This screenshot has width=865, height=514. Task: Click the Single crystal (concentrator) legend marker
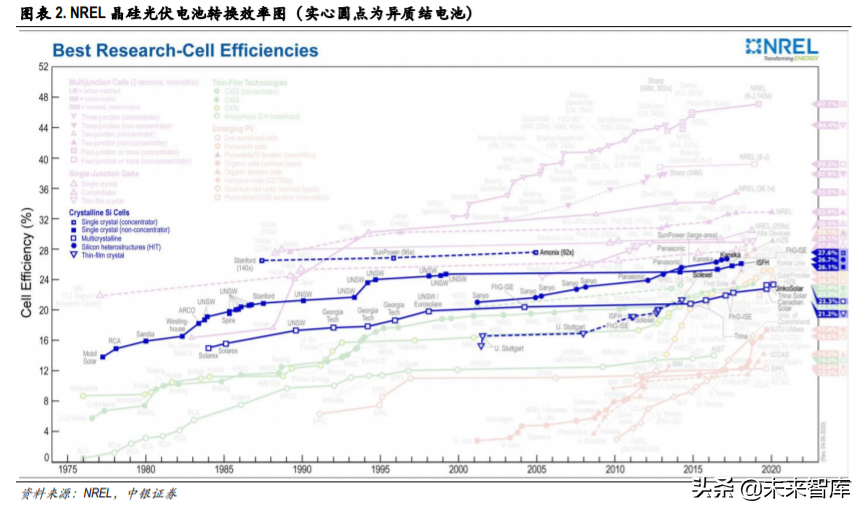tap(73, 222)
